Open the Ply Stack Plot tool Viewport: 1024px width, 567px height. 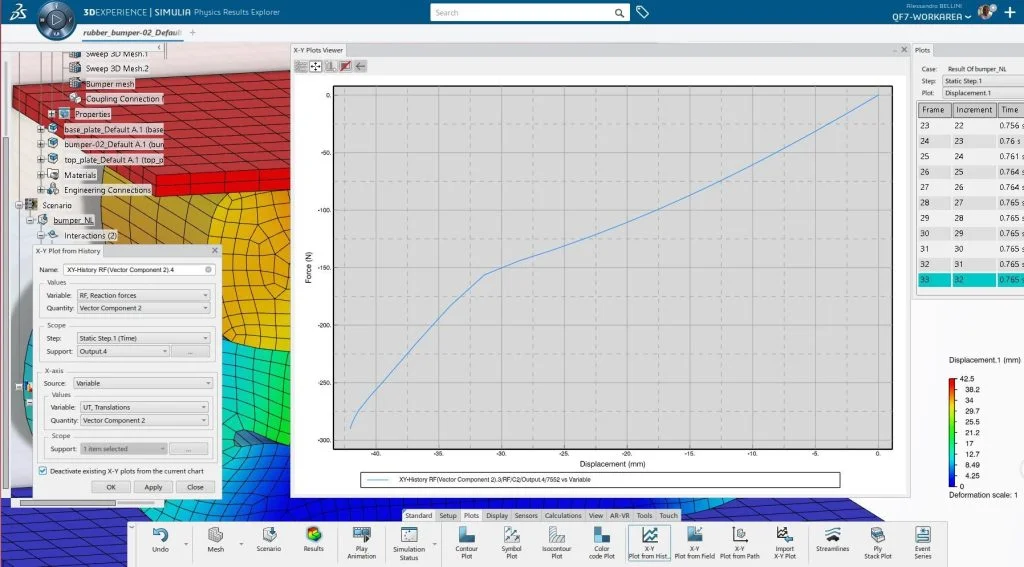click(877, 539)
